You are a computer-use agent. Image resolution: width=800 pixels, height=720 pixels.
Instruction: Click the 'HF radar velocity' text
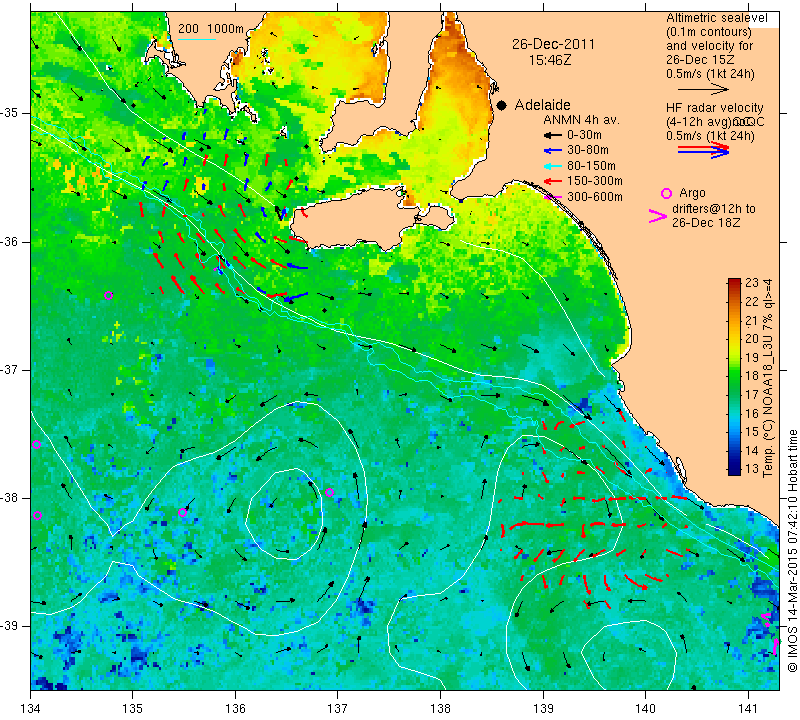pyautogui.click(x=714, y=108)
